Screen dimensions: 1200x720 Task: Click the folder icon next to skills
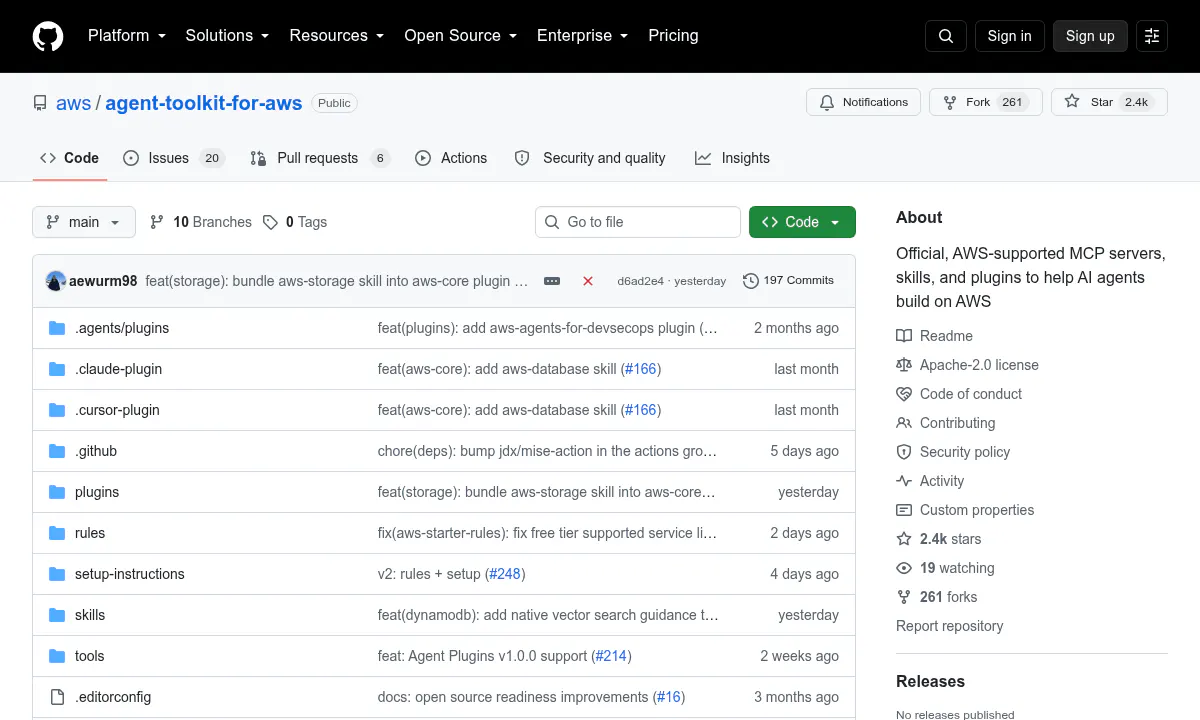(57, 615)
